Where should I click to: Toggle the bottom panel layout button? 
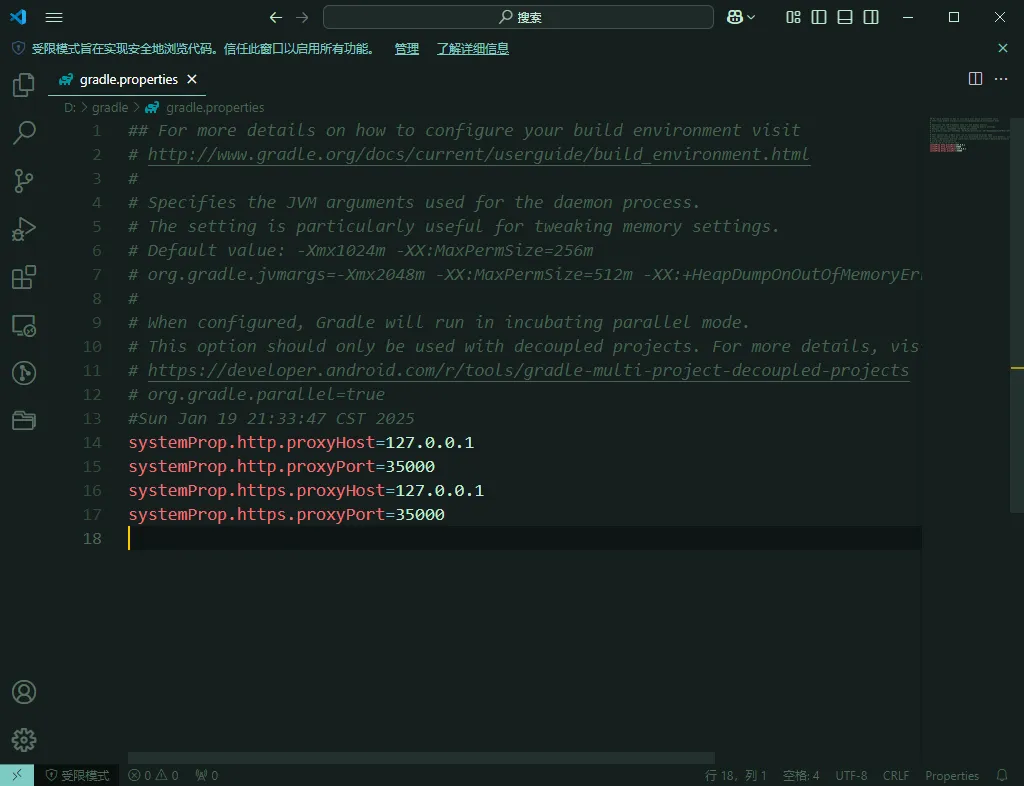(845, 17)
